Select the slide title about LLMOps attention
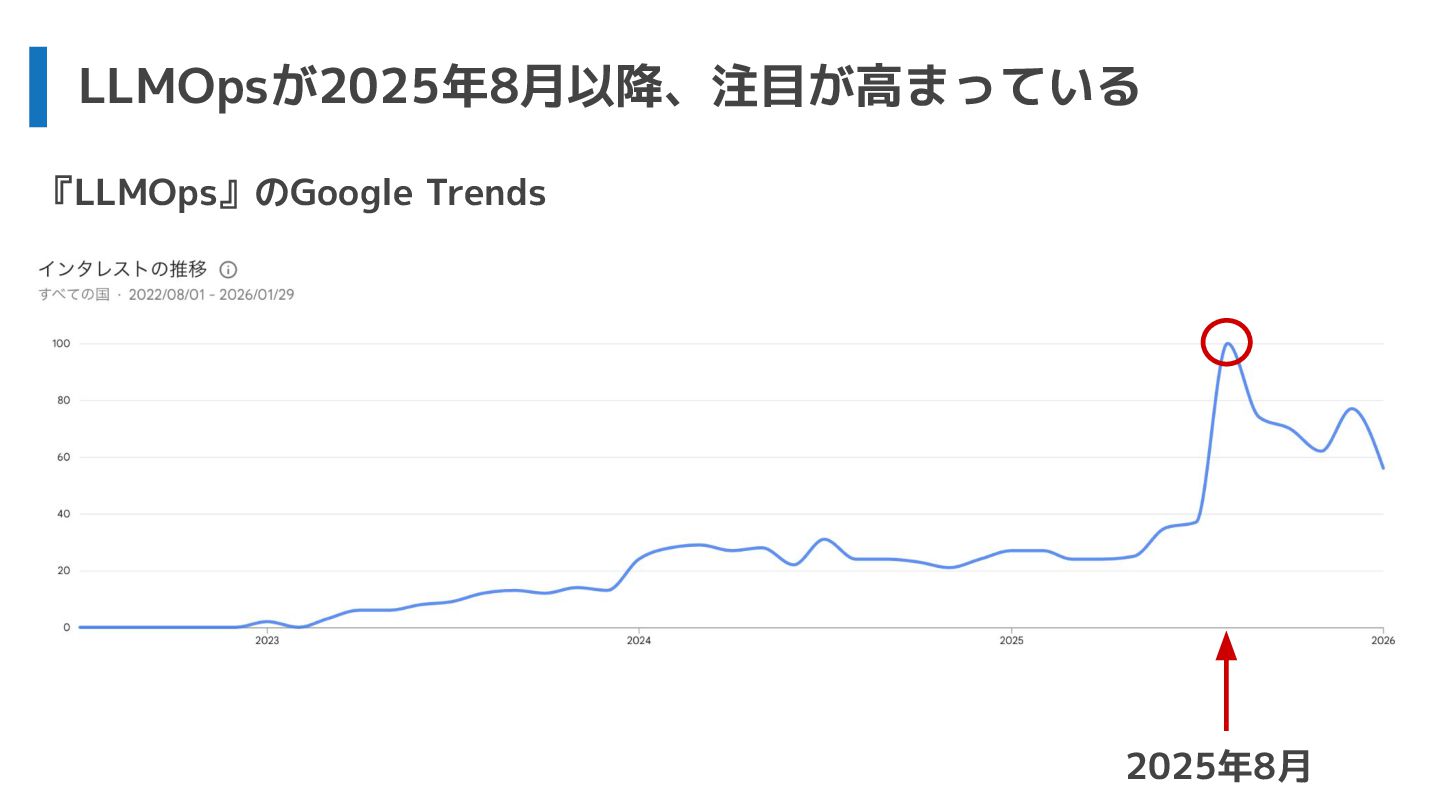Viewport: 1440px width, 810px height. tap(608, 88)
